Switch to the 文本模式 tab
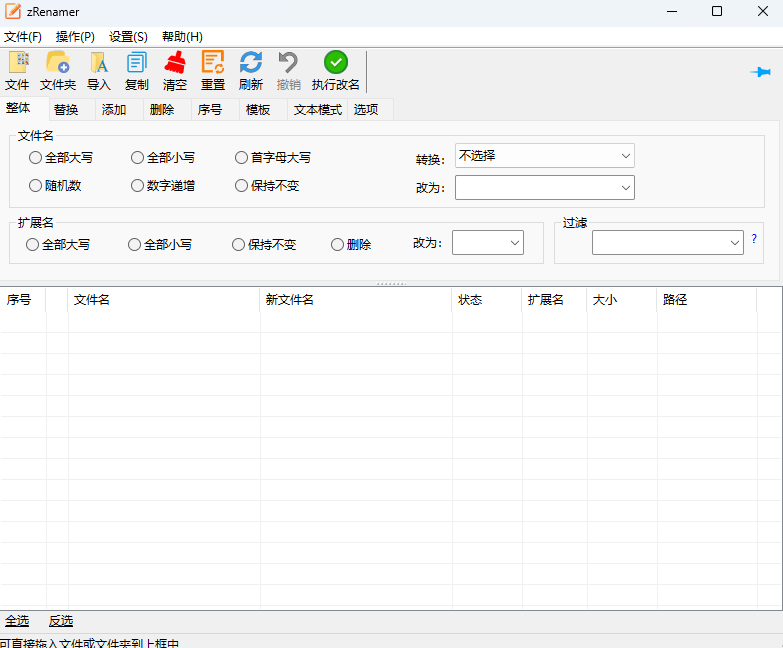The image size is (783, 648). 318,110
